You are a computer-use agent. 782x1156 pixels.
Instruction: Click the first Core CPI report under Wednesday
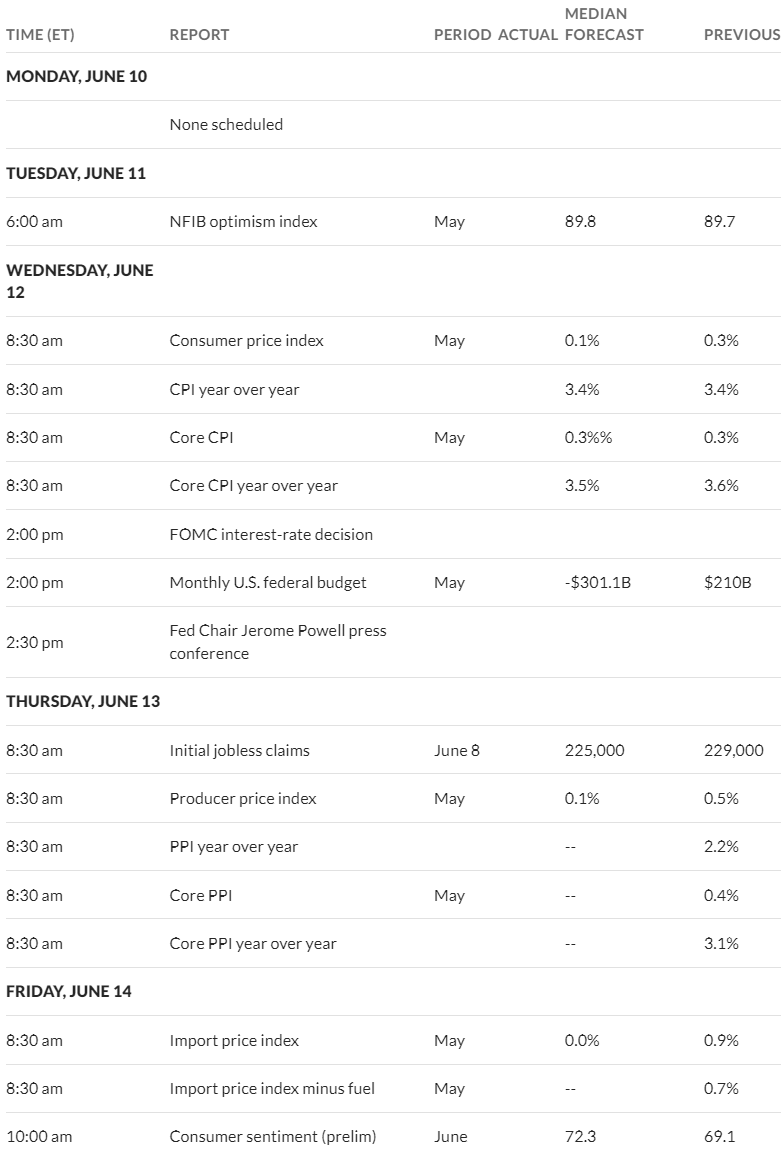pos(201,437)
